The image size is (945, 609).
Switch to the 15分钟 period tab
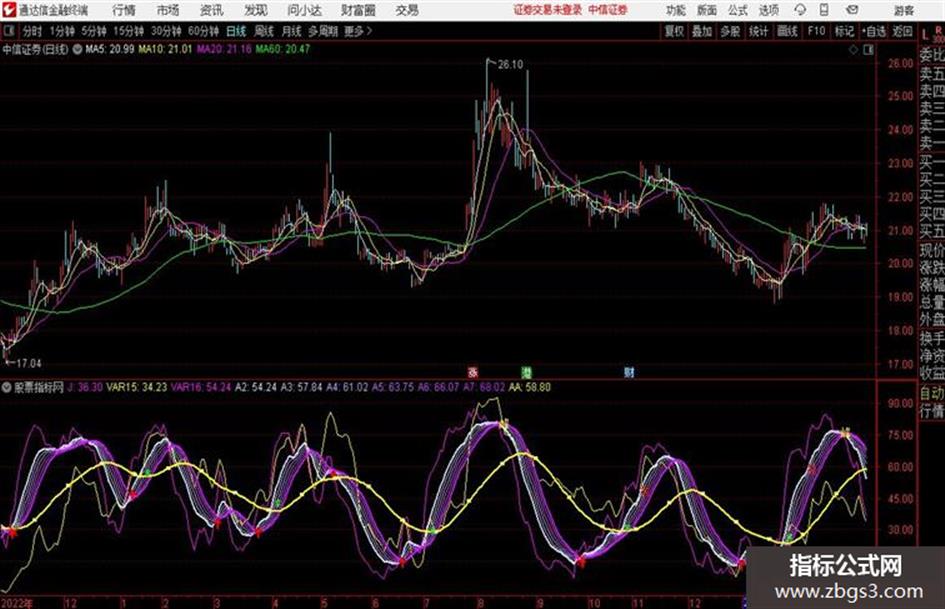128,31
